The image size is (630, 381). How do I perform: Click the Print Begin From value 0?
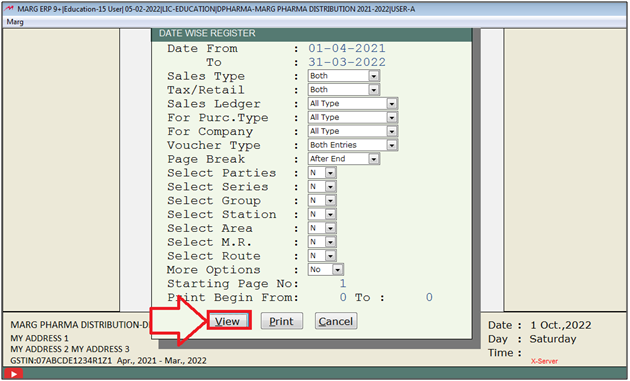pos(343,297)
